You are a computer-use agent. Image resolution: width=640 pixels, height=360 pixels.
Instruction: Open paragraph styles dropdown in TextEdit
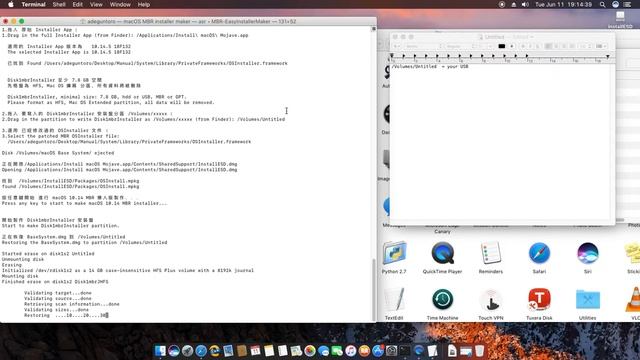pyautogui.click(x=397, y=46)
